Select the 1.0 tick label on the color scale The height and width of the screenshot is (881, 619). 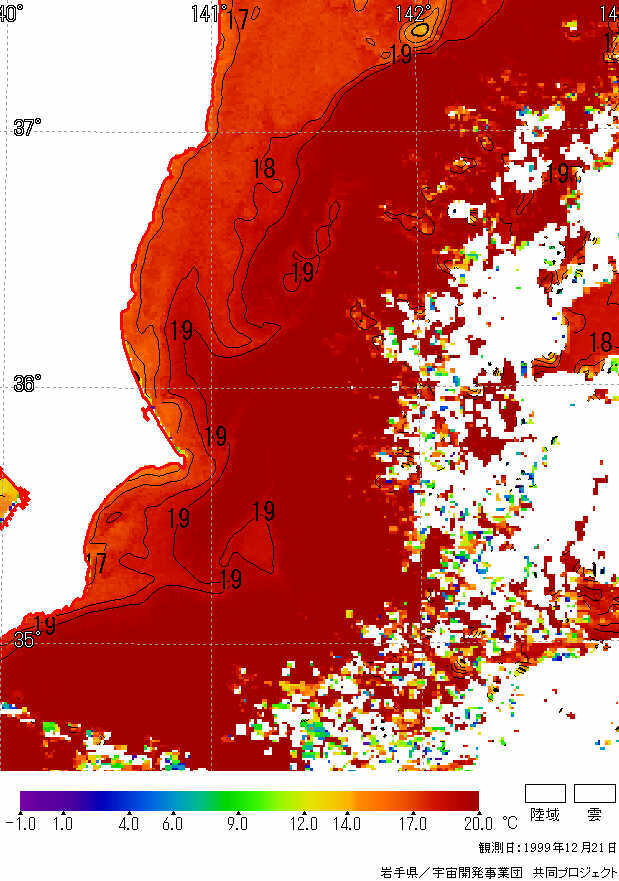click(x=63, y=824)
